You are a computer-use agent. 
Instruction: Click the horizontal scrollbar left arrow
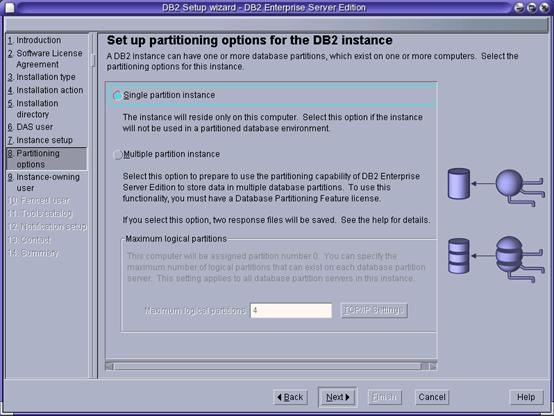pyautogui.click(x=110, y=366)
